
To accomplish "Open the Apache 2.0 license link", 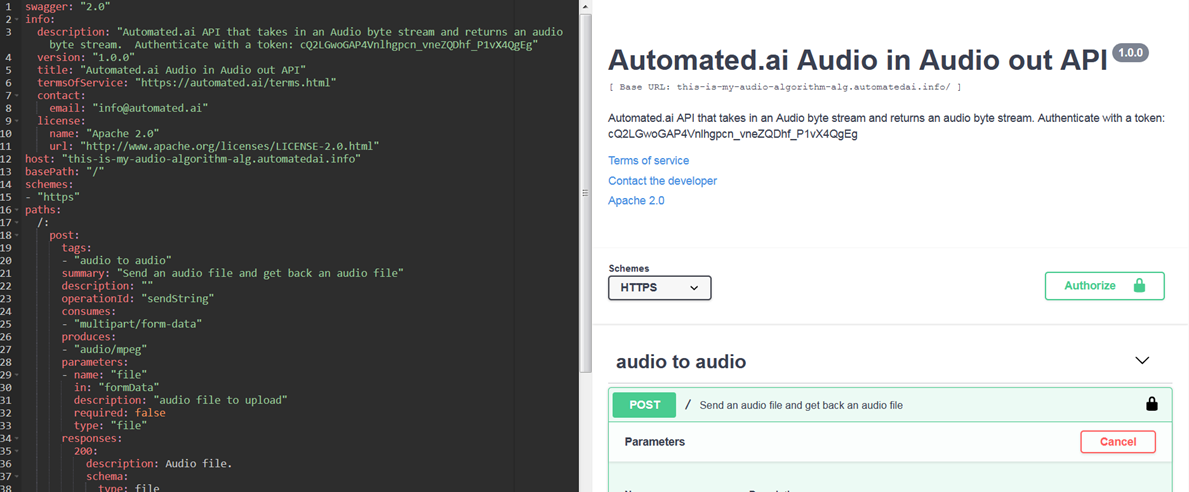I will click(x=636, y=201).
